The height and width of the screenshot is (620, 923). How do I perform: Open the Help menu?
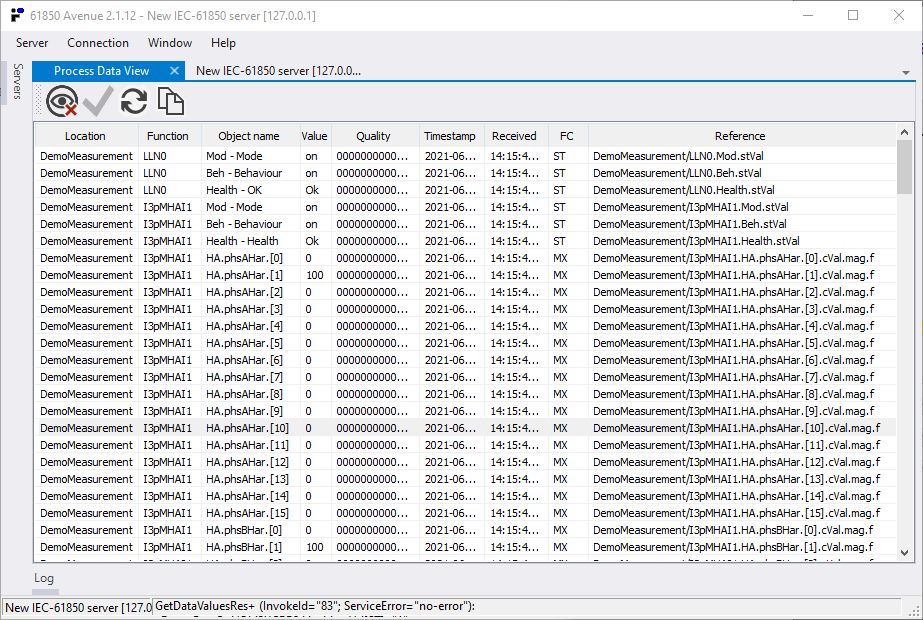(223, 43)
